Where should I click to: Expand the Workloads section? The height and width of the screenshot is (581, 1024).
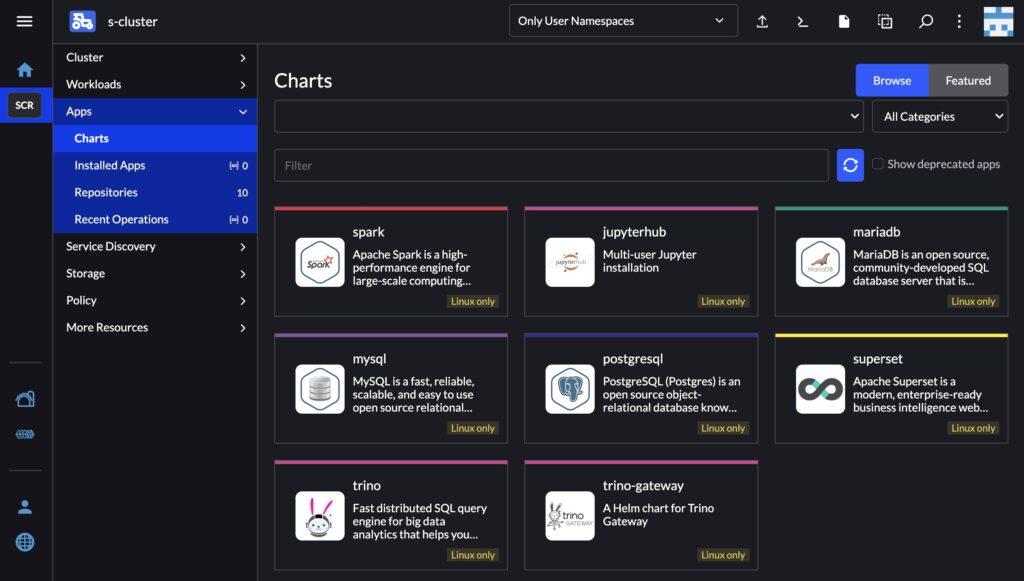coord(155,84)
